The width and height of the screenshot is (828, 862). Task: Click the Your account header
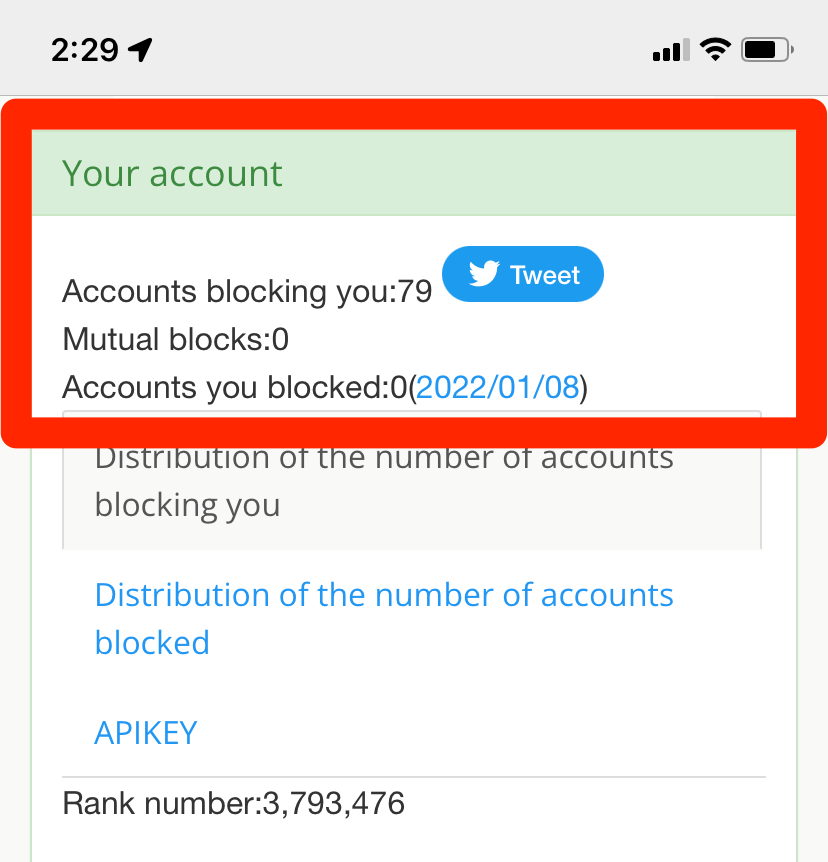[x=171, y=173]
